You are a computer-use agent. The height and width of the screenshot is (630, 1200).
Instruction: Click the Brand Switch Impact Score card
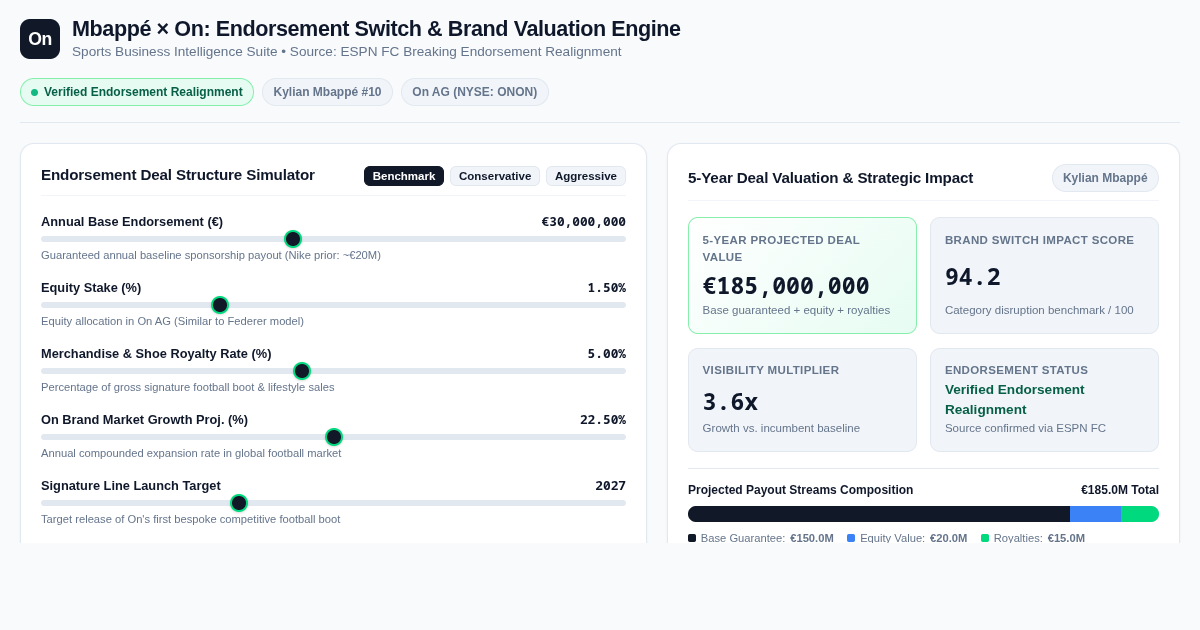(1044, 276)
